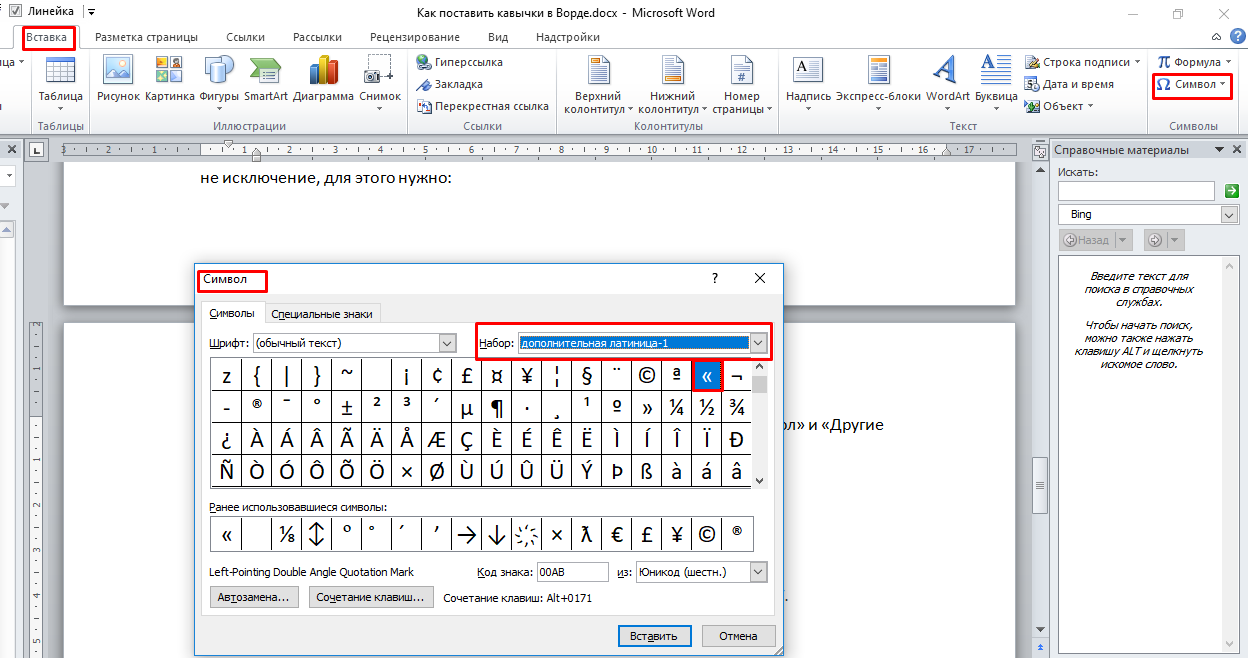The width and height of the screenshot is (1248, 658).
Task: Start the reference search green arrow
Action: click(1232, 190)
